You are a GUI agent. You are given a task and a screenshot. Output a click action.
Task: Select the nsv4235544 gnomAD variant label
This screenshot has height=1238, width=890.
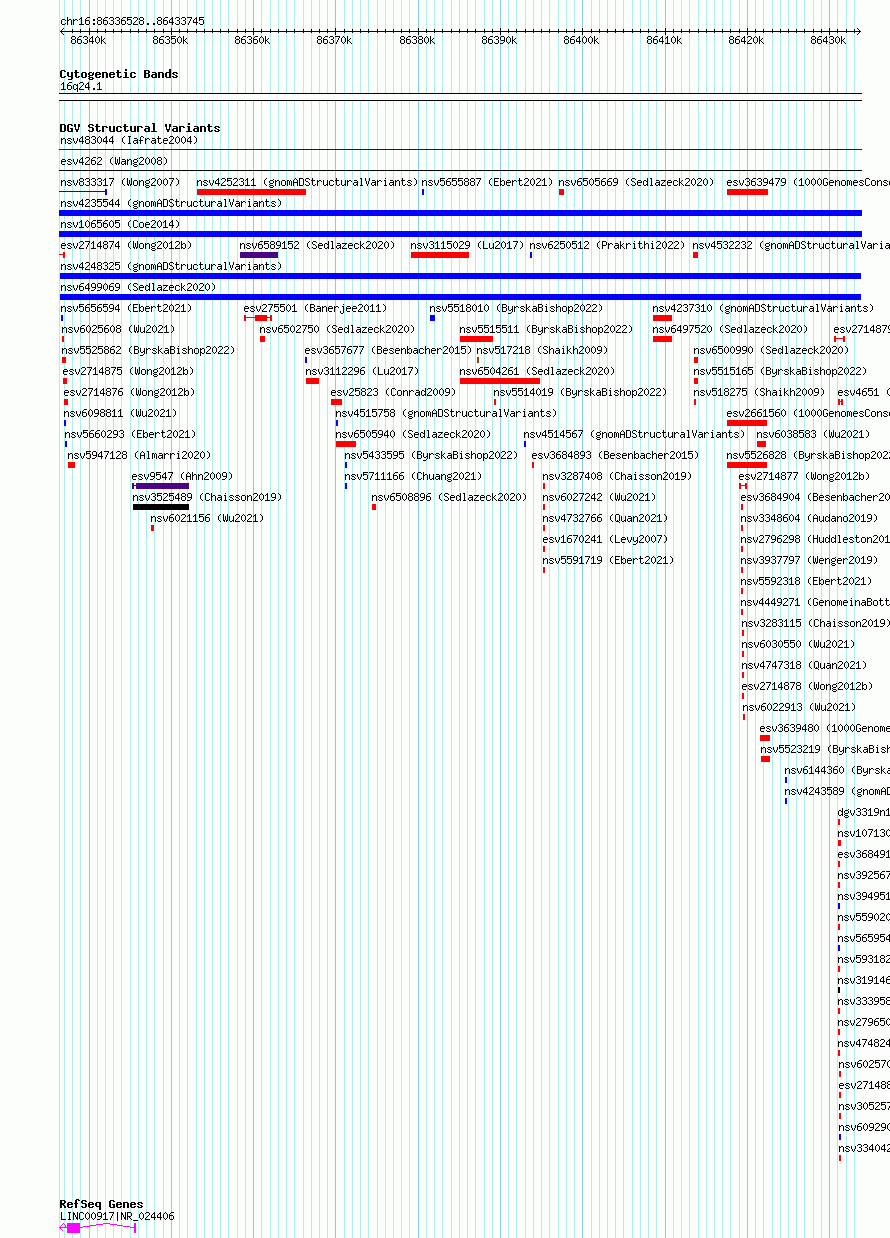coord(171,203)
